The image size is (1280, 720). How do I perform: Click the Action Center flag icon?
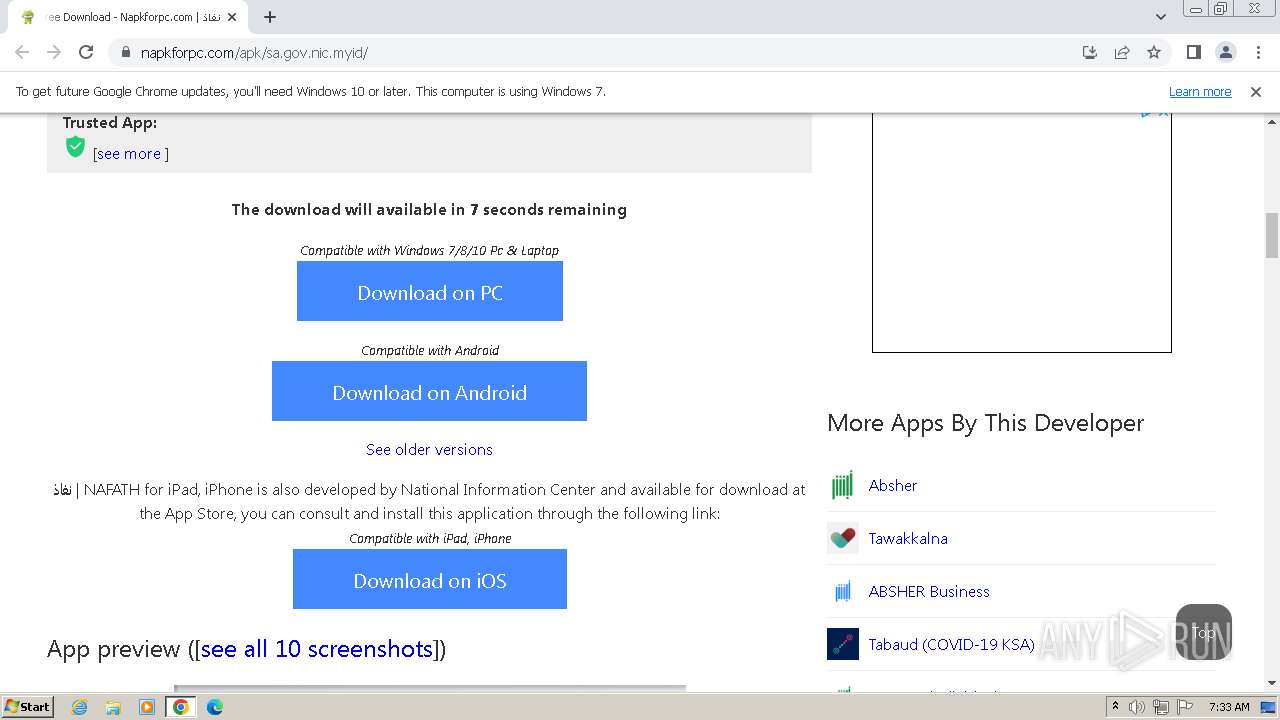click(1185, 707)
